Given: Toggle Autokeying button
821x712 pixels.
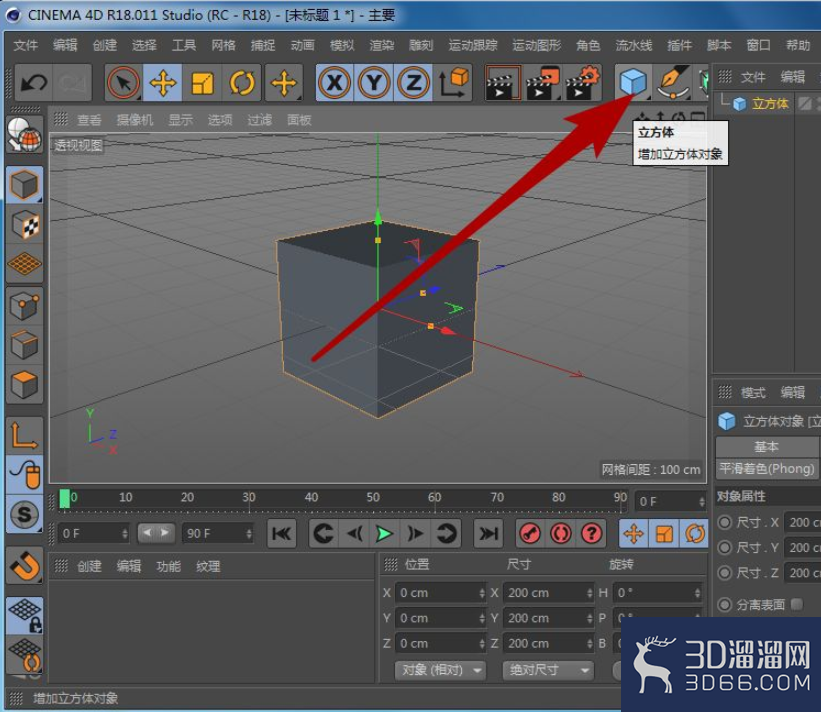Looking at the screenshot, I should [x=561, y=534].
